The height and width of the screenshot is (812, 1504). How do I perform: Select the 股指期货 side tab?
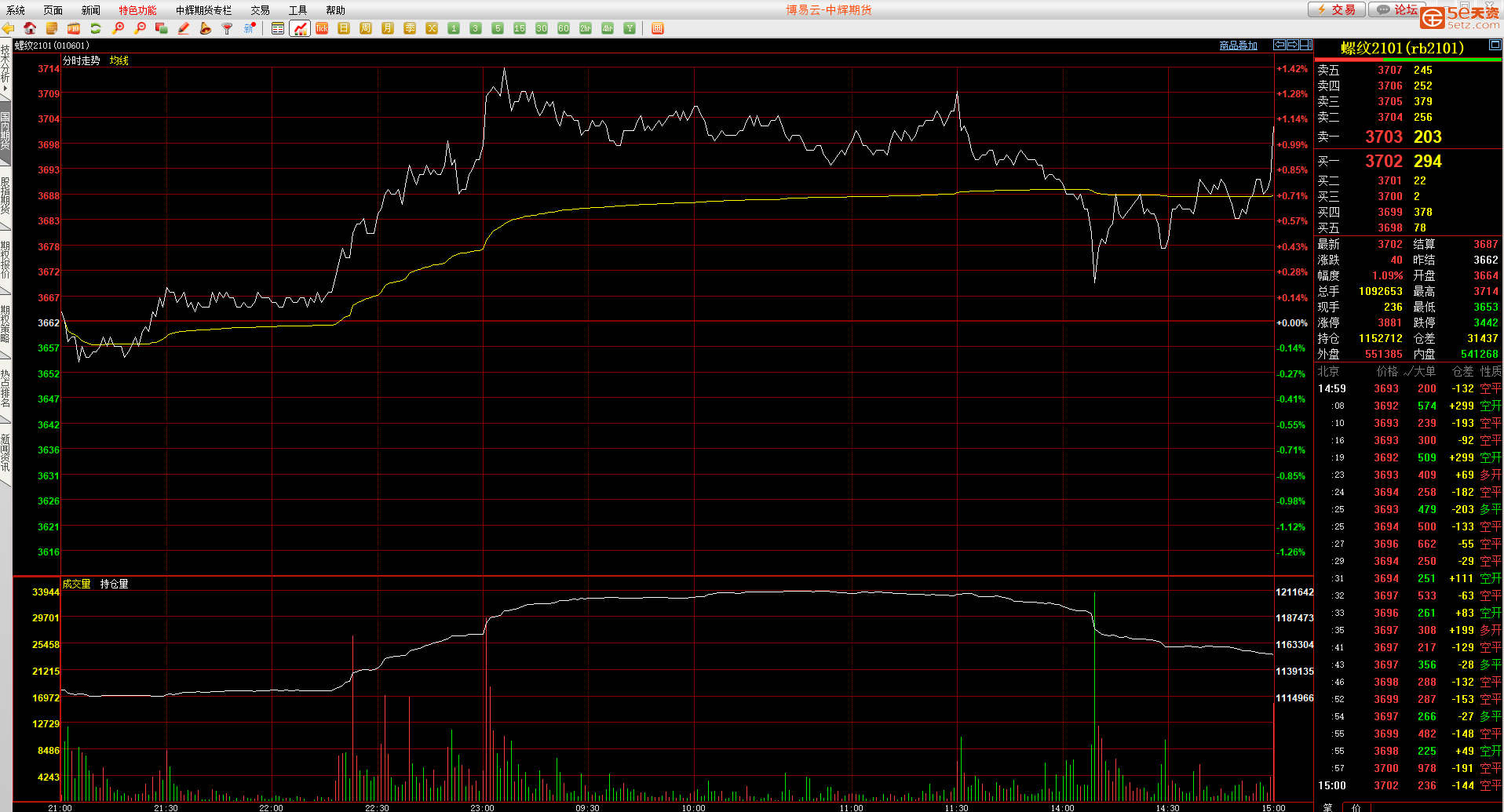[5, 196]
